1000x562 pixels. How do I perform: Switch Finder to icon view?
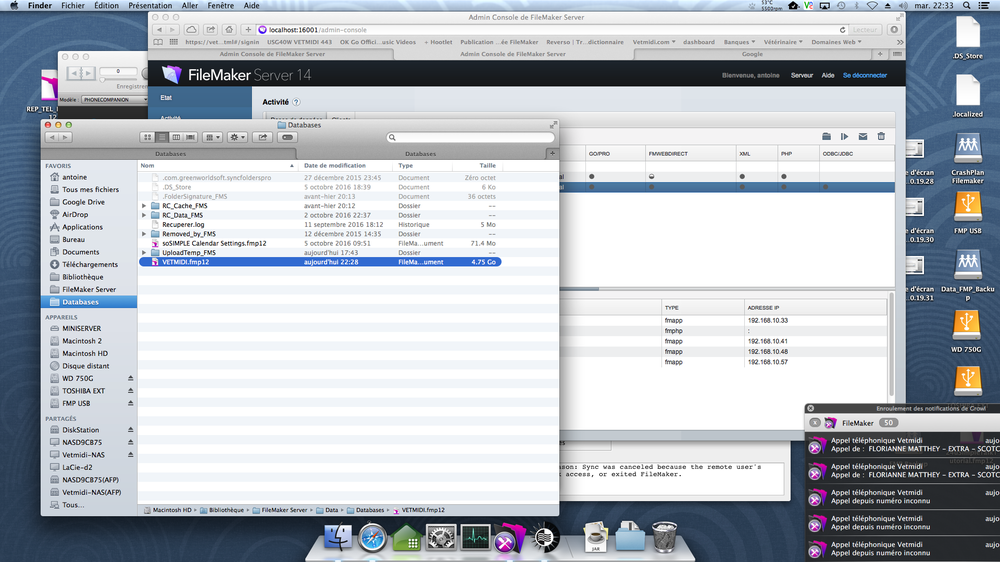tap(149, 137)
